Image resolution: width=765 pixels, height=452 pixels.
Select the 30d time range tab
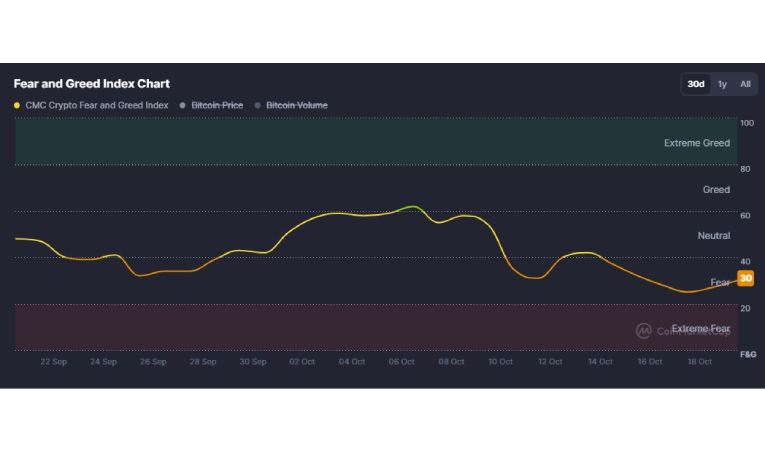(695, 84)
